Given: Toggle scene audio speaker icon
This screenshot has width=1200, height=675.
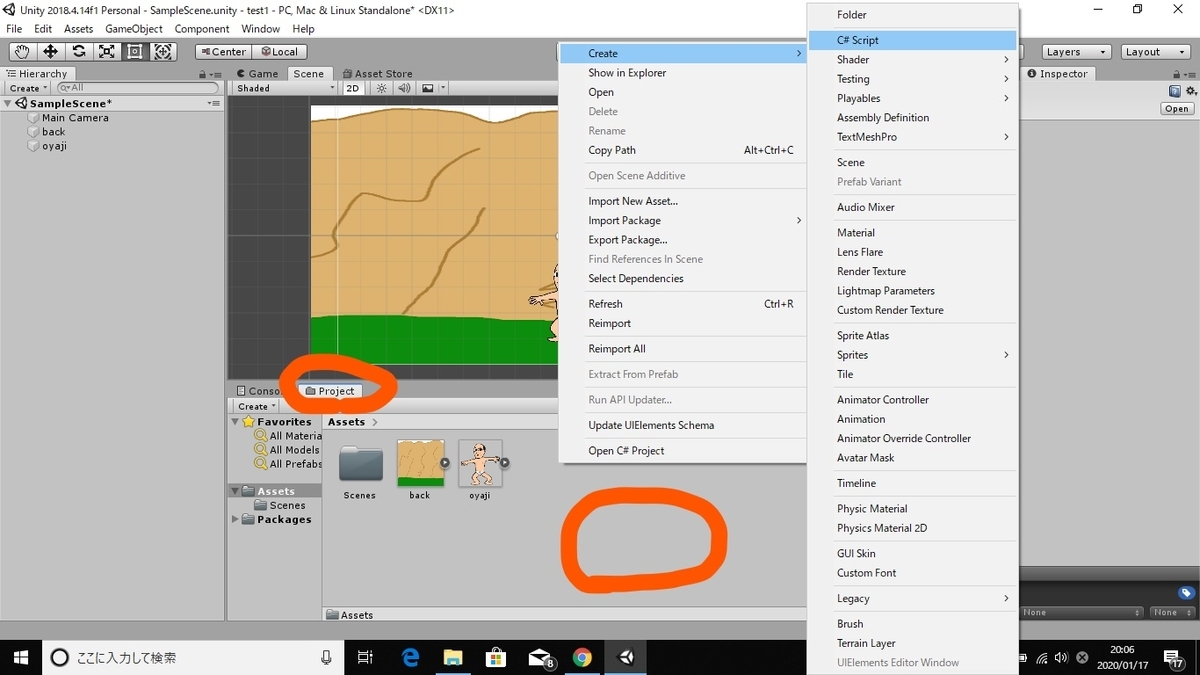Looking at the screenshot, I should point(403,88).
